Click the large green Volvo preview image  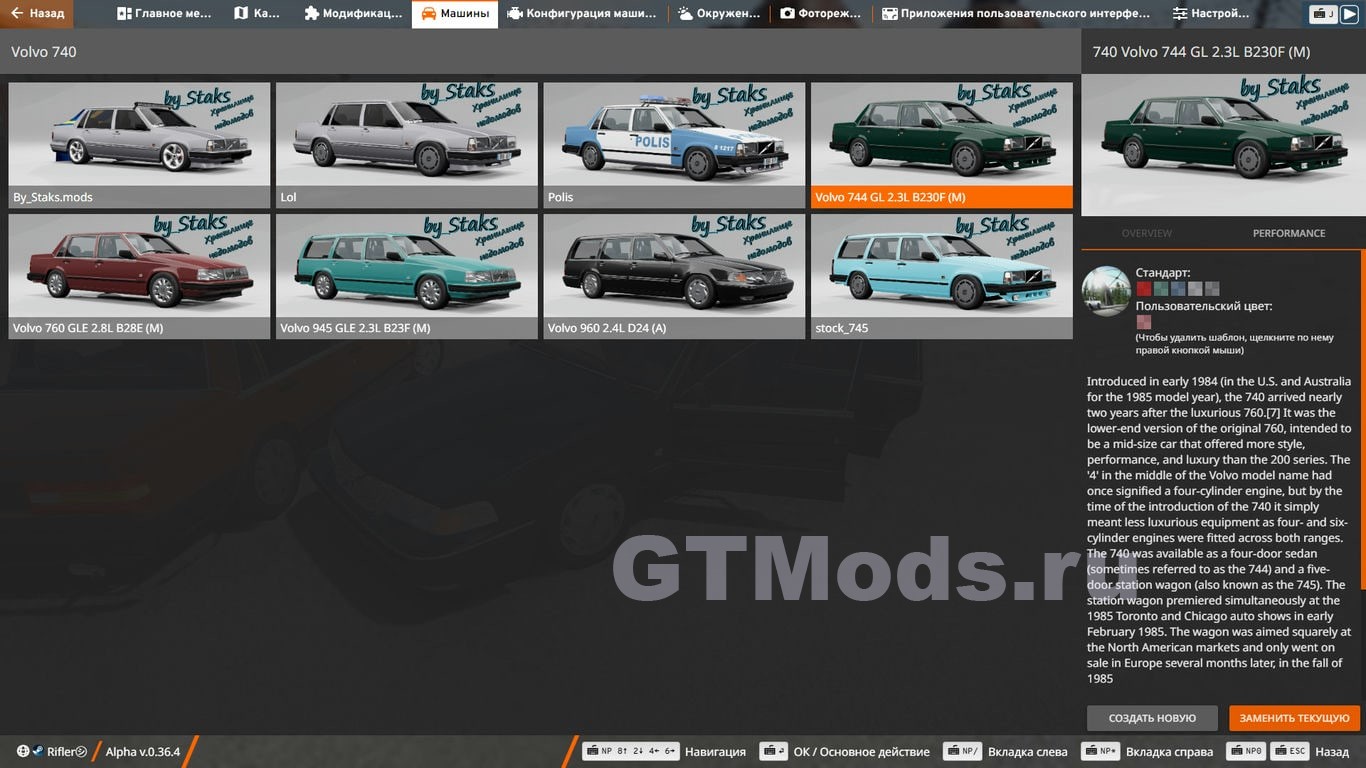(1223, 145)
